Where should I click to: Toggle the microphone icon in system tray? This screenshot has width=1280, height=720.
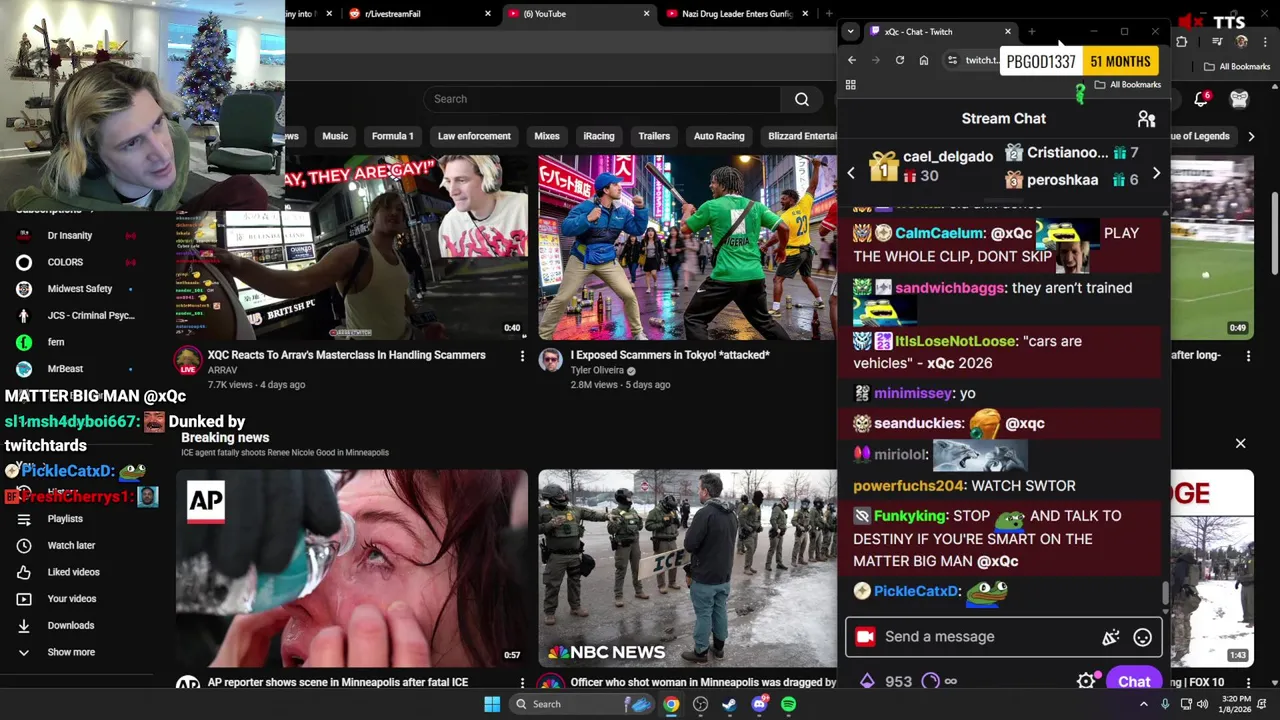(1165, 704)
